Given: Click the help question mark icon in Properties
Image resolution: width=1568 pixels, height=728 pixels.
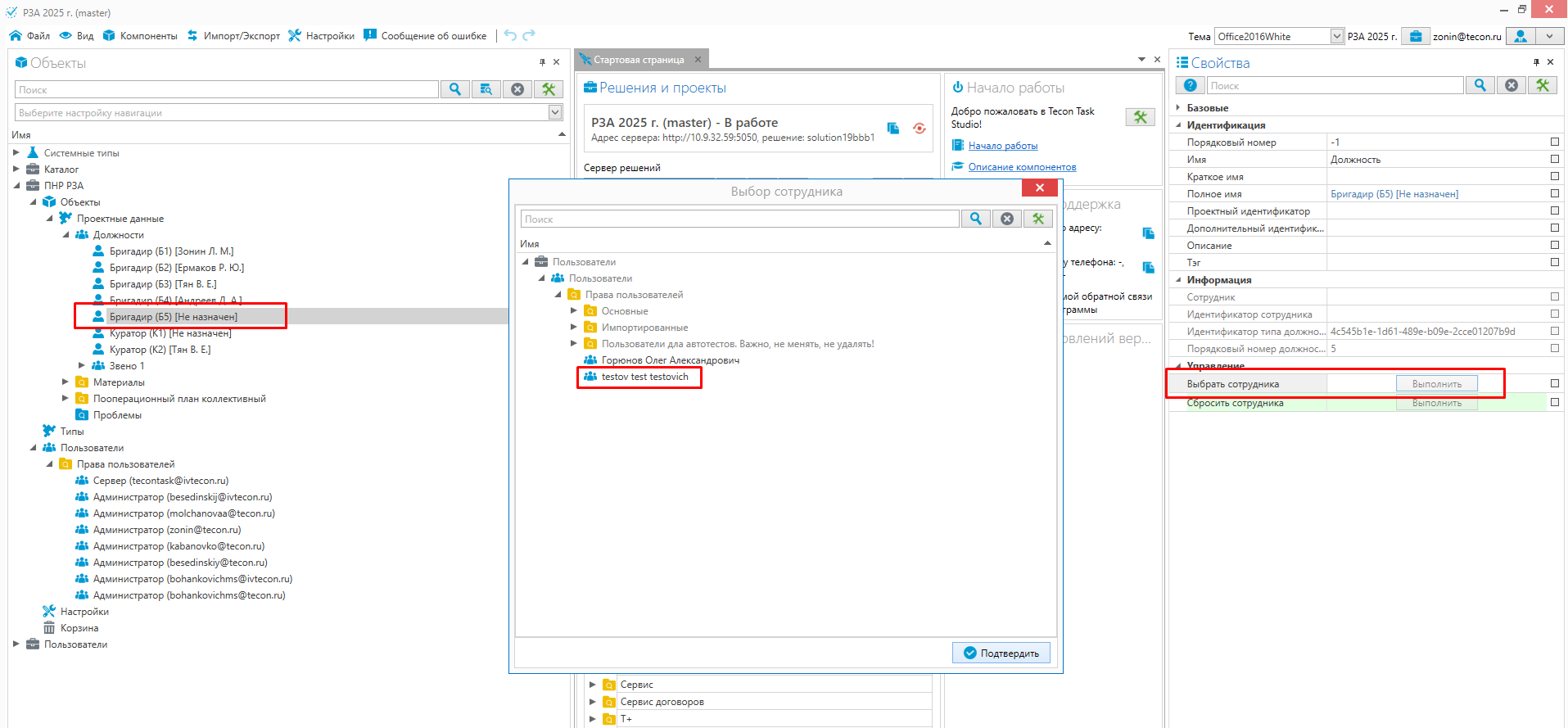Looking at the screenshot, I should pos(1191,85).
